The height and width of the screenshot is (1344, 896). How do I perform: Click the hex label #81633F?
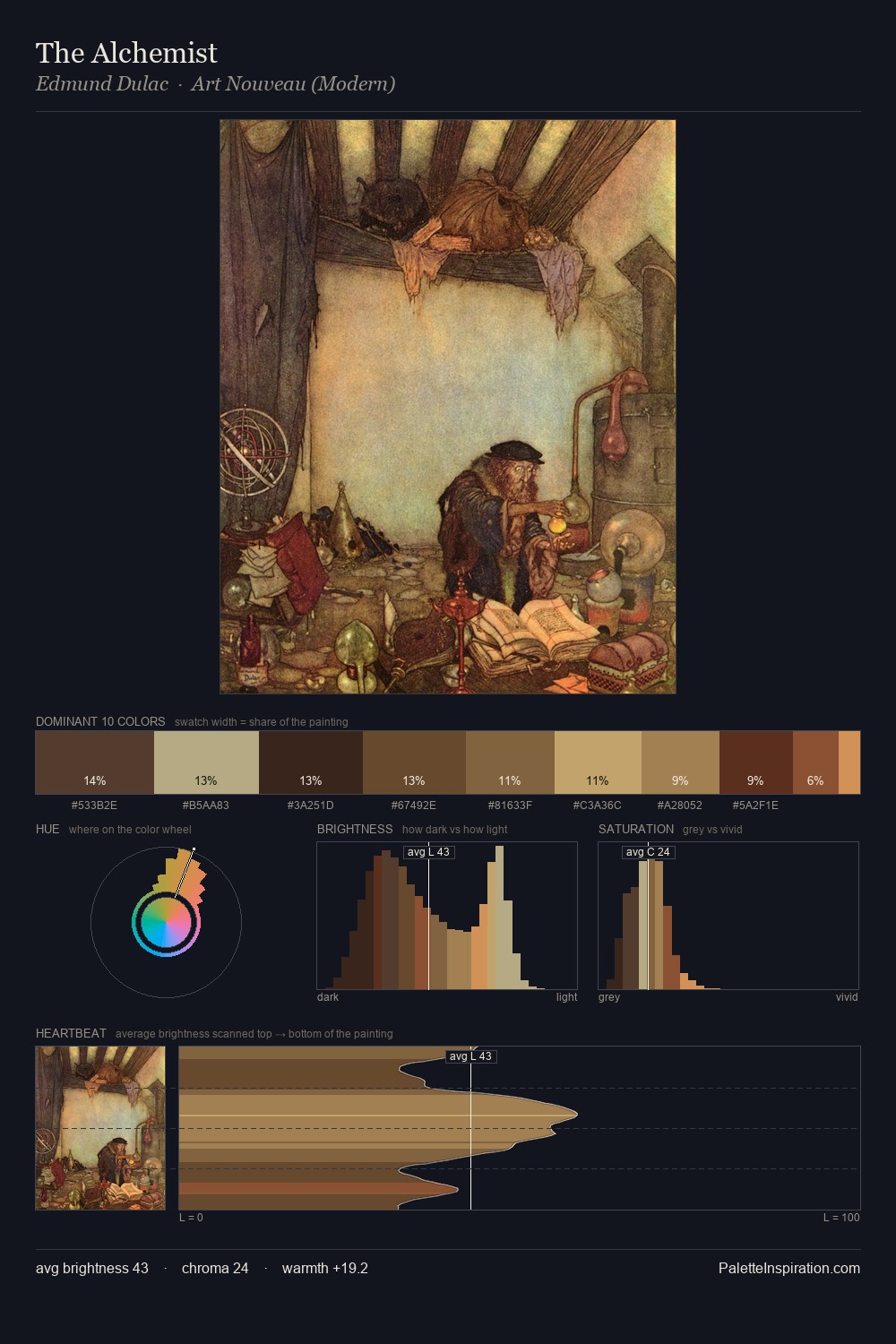[510, 806]
